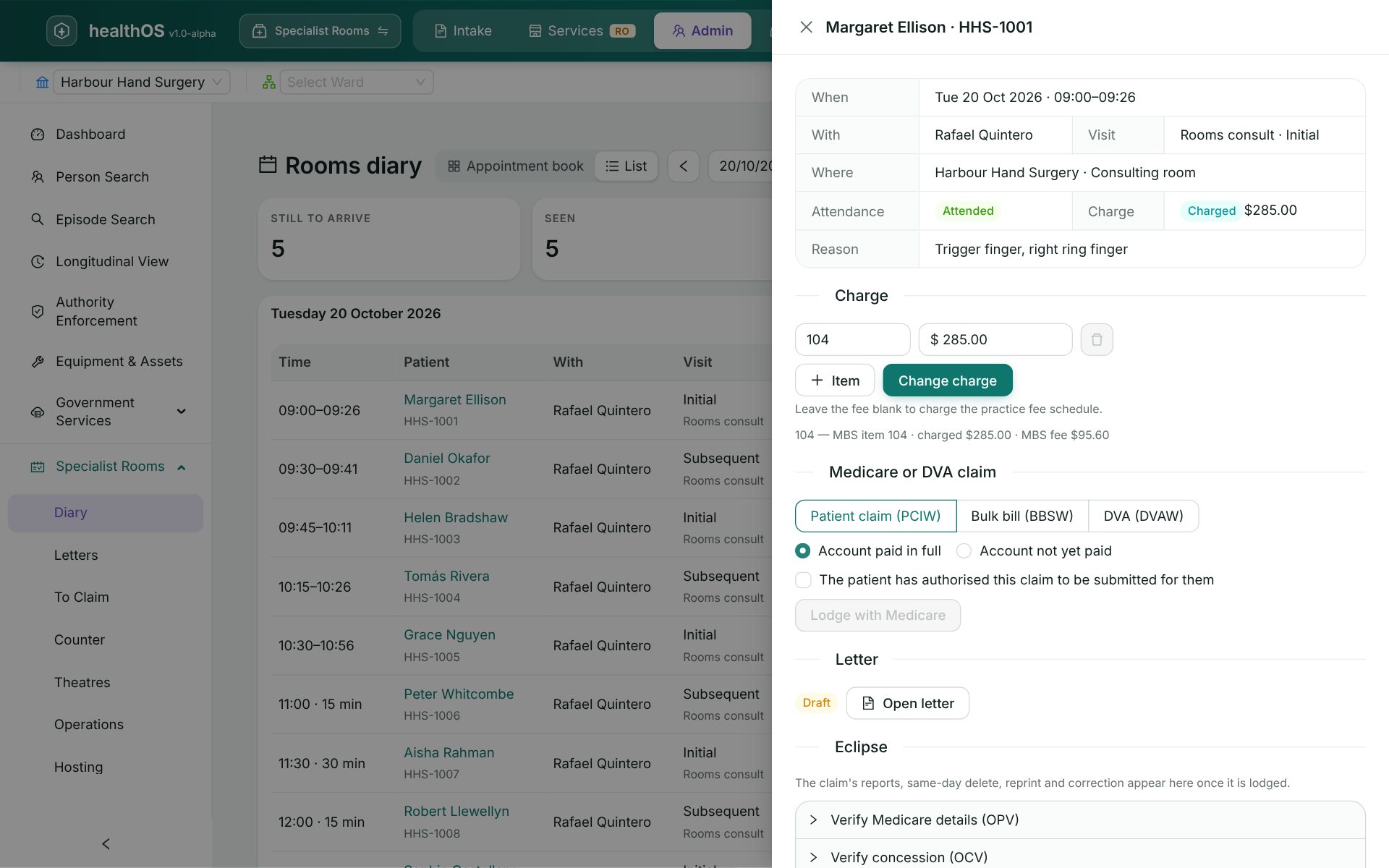Open Helen Bradshaw patient link
The width and height of the screenshot is (1389, 868).
coord(455,518)
